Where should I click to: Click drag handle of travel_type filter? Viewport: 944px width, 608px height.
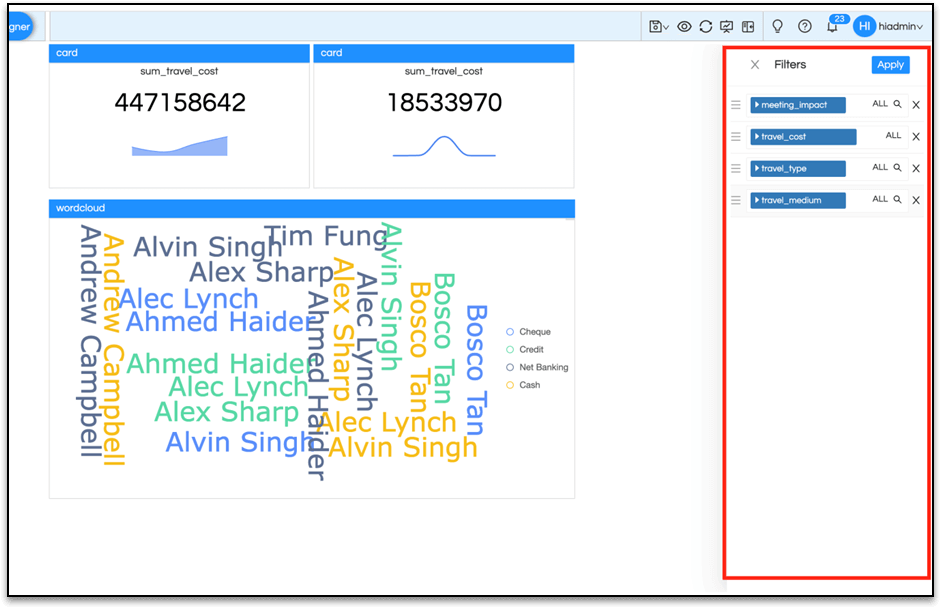click(x=736, y=169)
